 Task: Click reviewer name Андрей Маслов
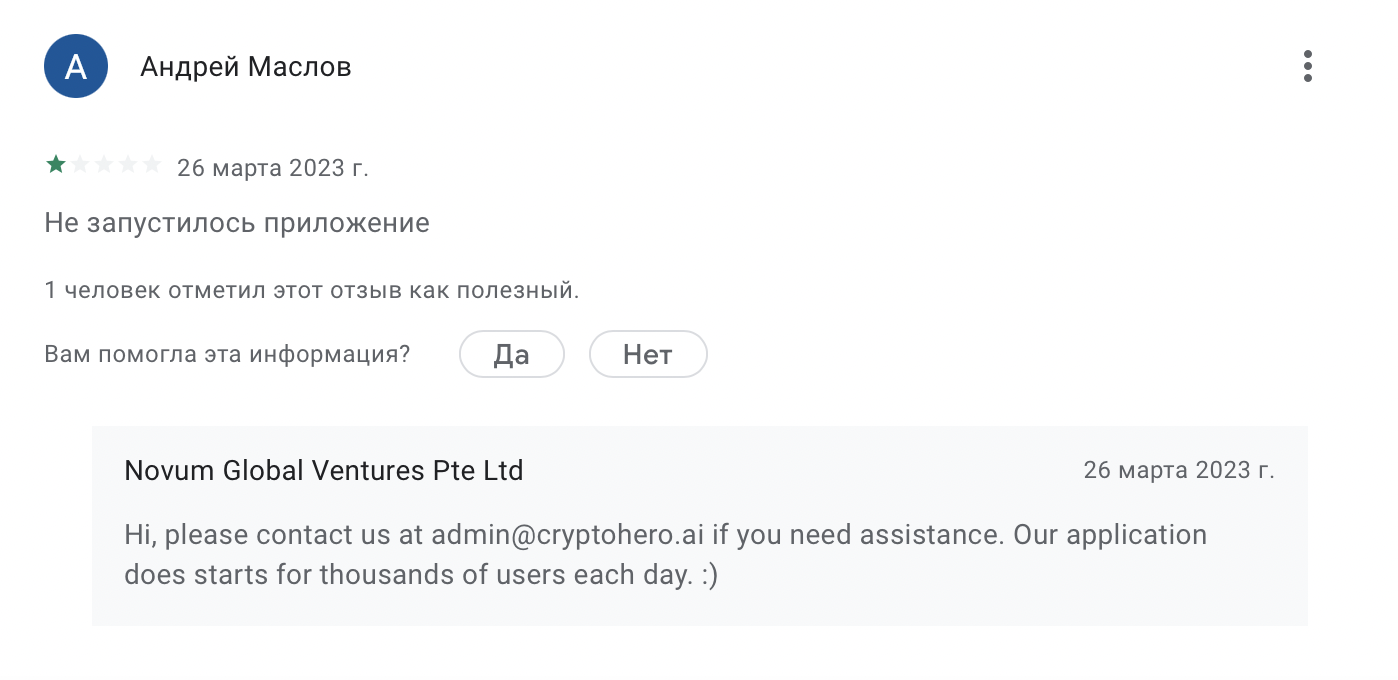[x=246, y=67]
